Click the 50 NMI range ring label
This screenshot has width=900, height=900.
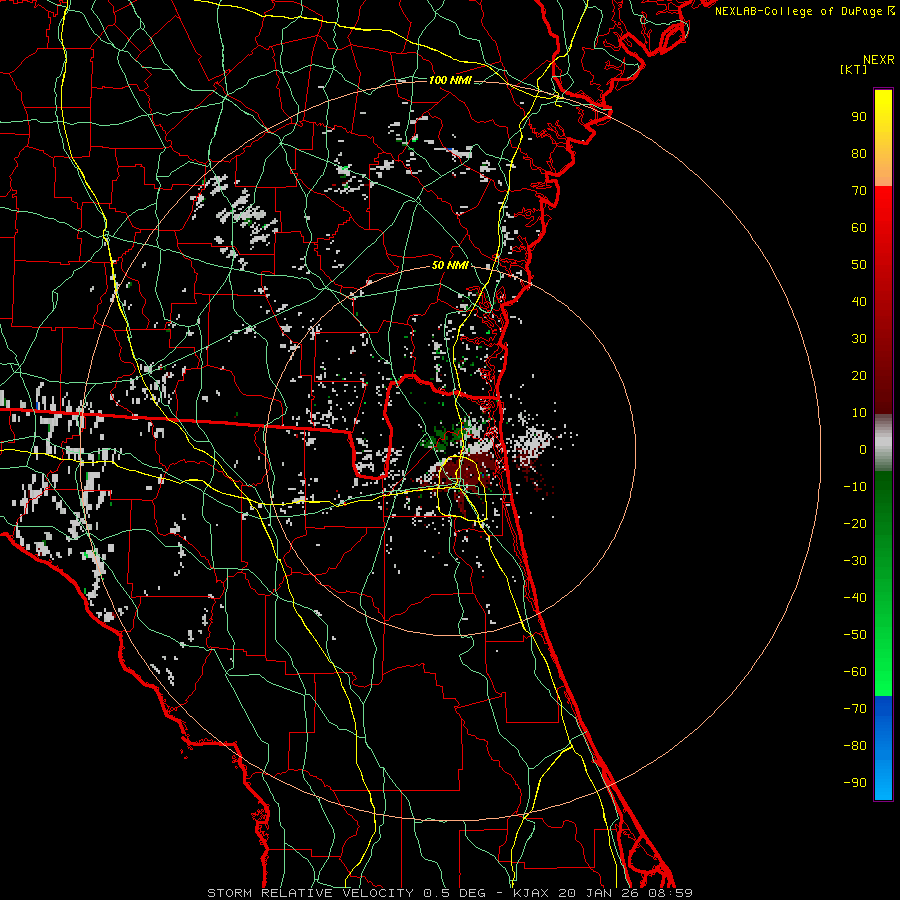pos(450,265)
